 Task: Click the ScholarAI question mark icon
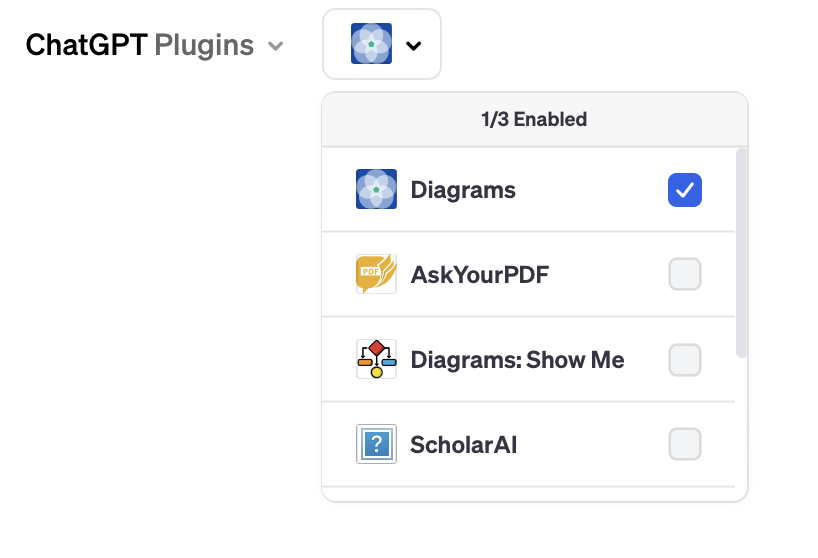(376, 444)
